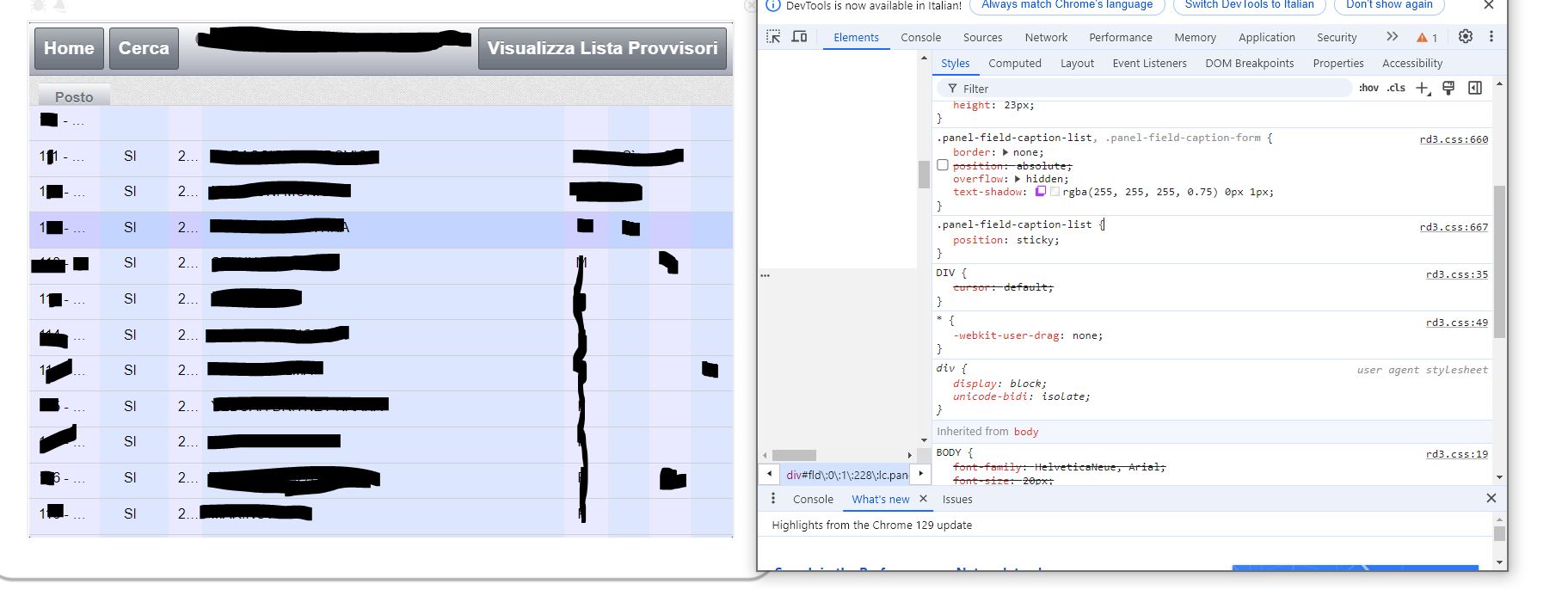Select the Accessibility sub-tab

pyautogui.click(x=1411, y=63)
